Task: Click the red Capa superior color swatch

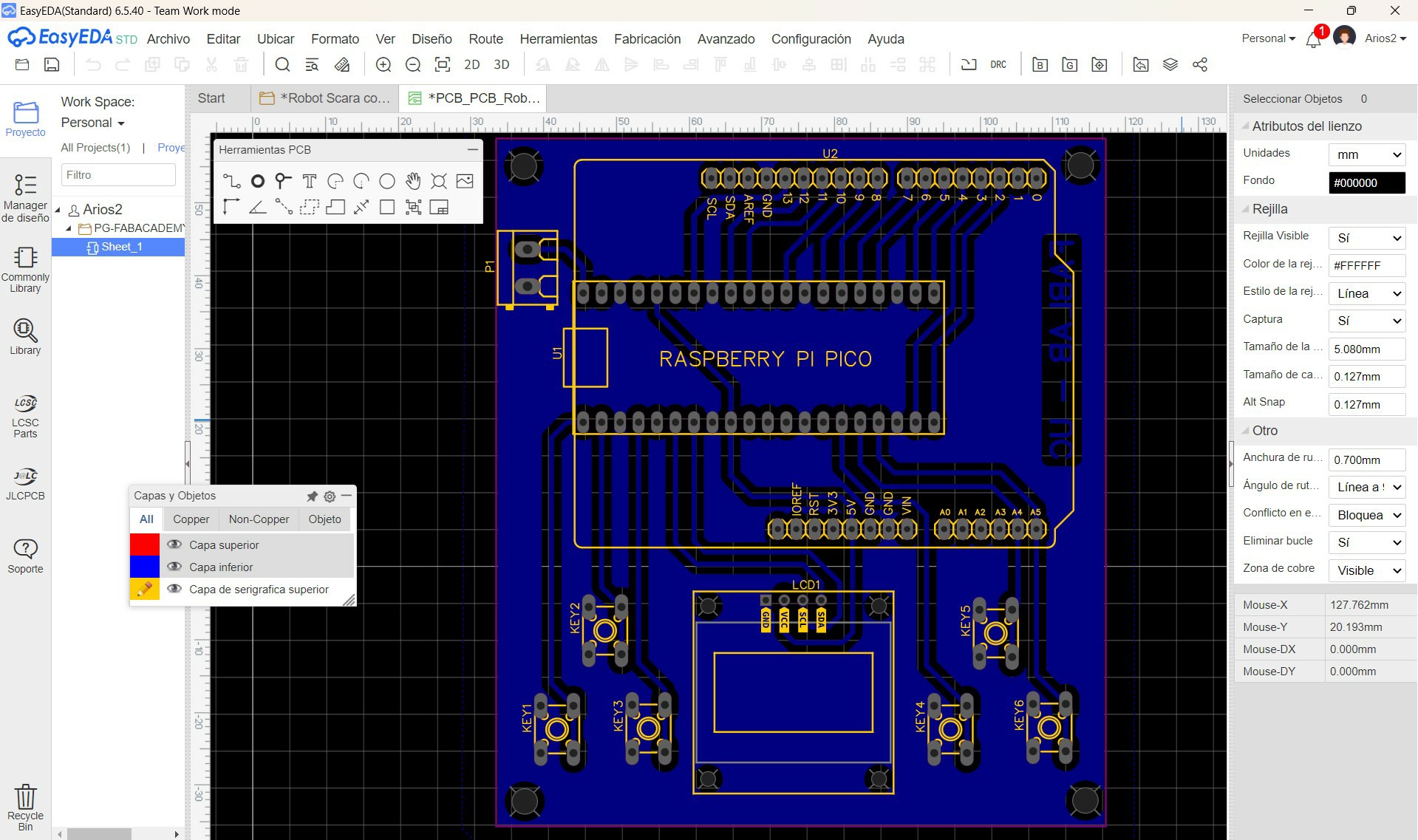Action: tap(145, 544)
